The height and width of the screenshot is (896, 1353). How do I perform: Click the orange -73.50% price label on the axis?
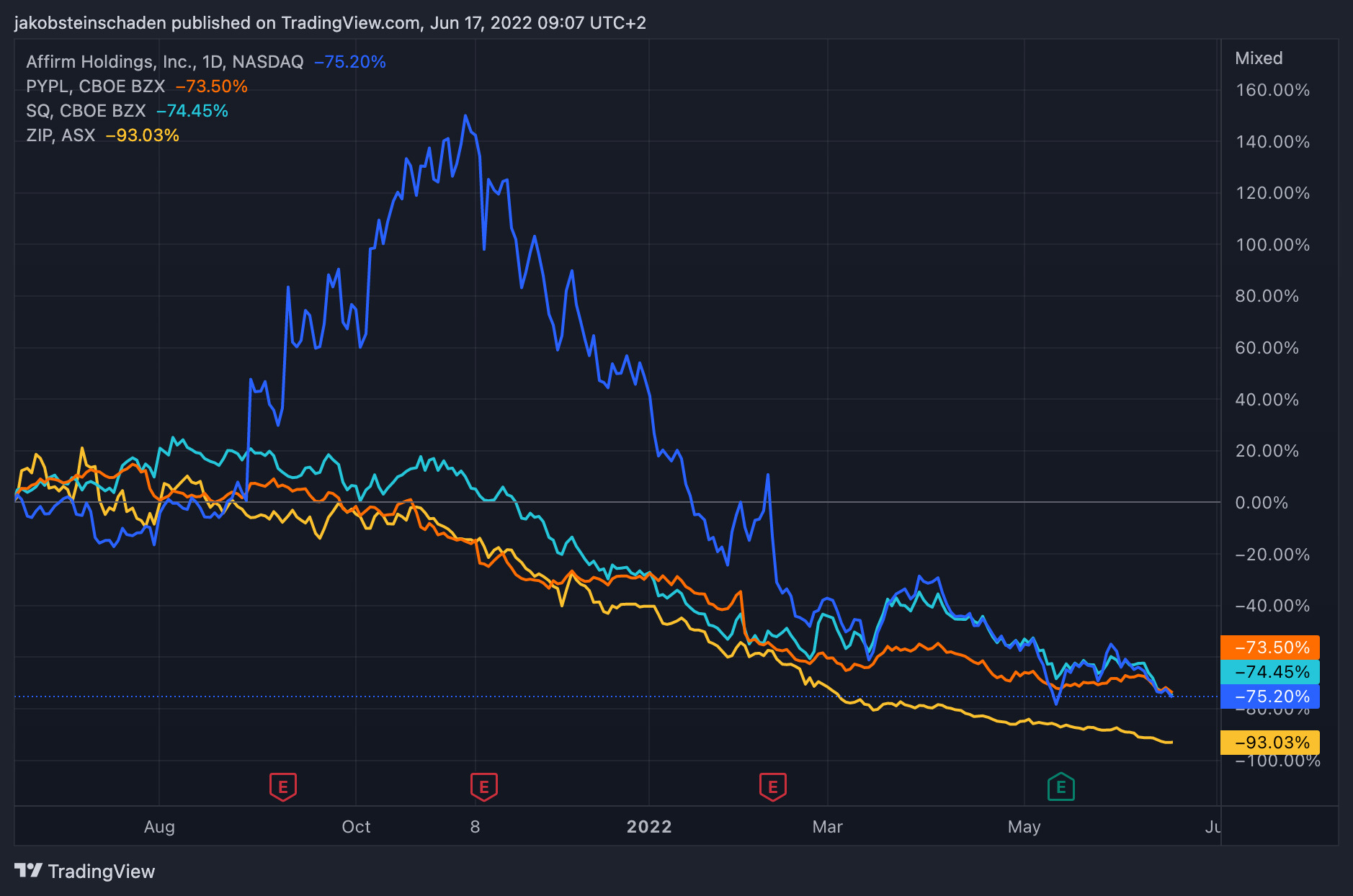[1270, 648]
